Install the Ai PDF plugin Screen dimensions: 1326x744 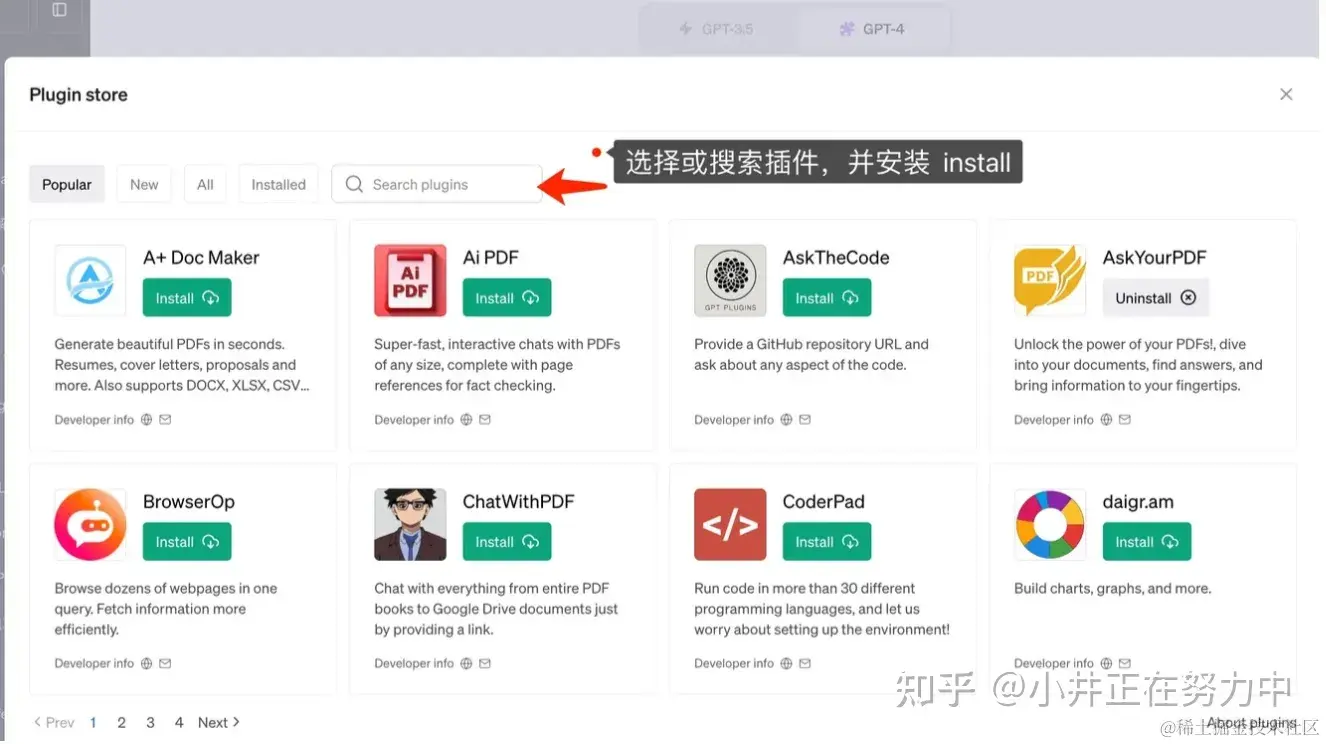pos(507,298)
